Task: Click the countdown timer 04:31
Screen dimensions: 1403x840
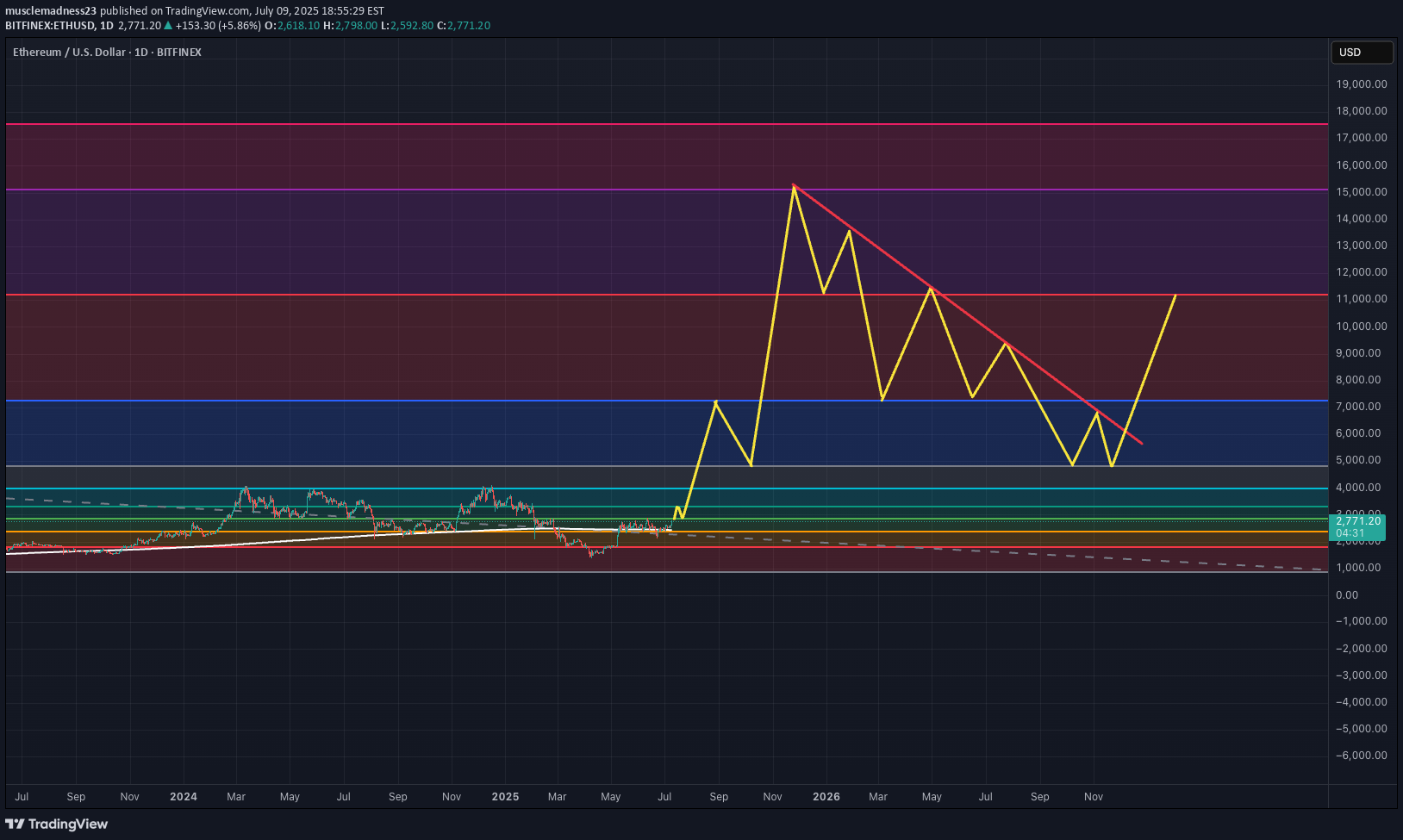Action: [x=1350, y=533]
